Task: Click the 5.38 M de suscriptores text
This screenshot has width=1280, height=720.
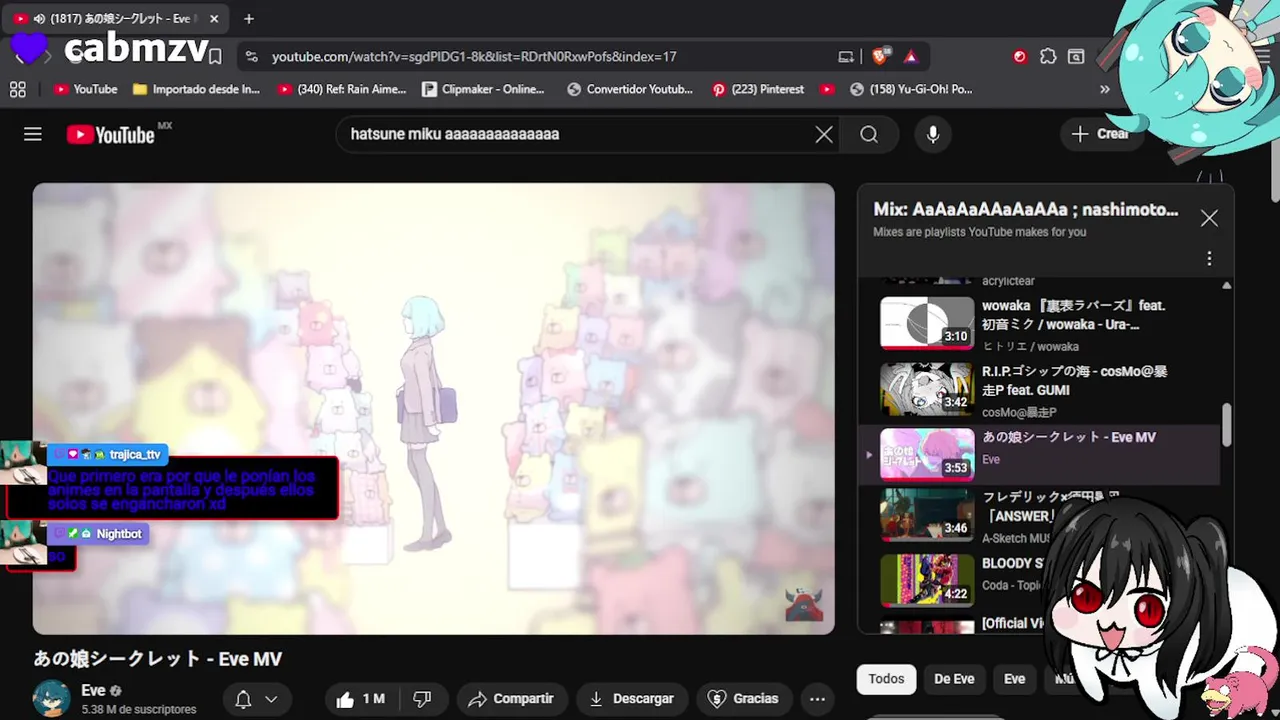Action: (x=139, y=709)
